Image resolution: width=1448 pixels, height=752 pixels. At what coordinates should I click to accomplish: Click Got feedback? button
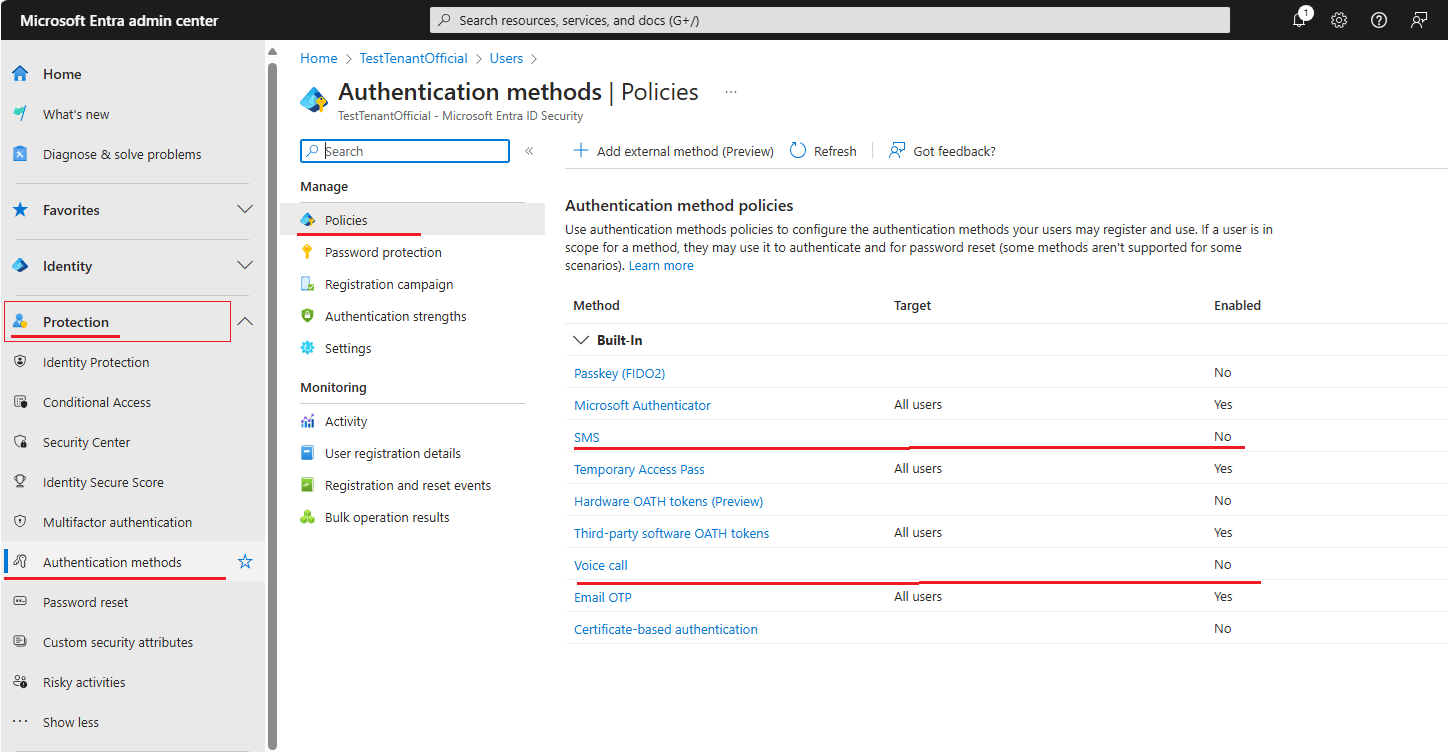coord(942,151)
